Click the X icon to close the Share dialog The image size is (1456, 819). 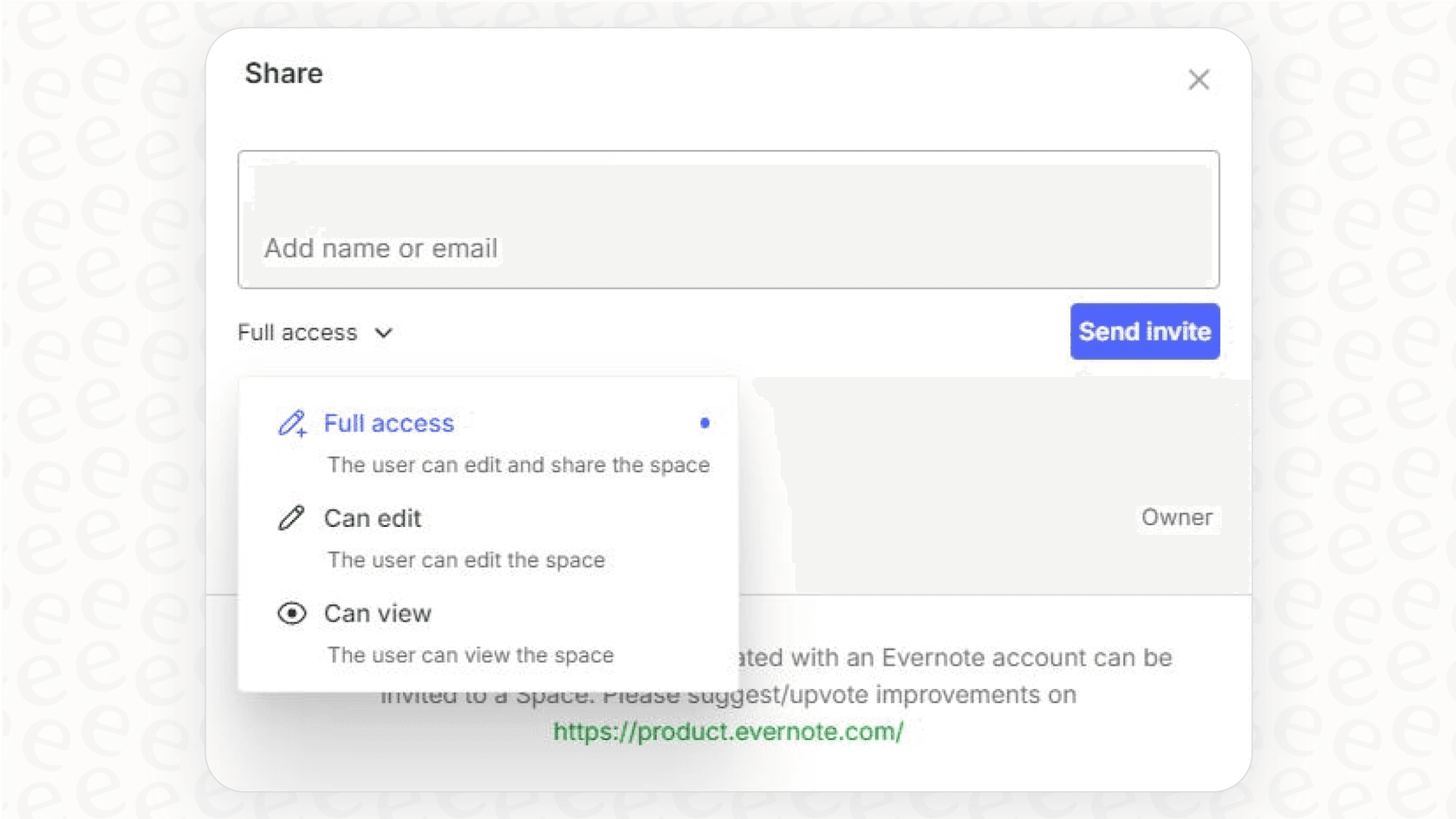point(1199,79)
